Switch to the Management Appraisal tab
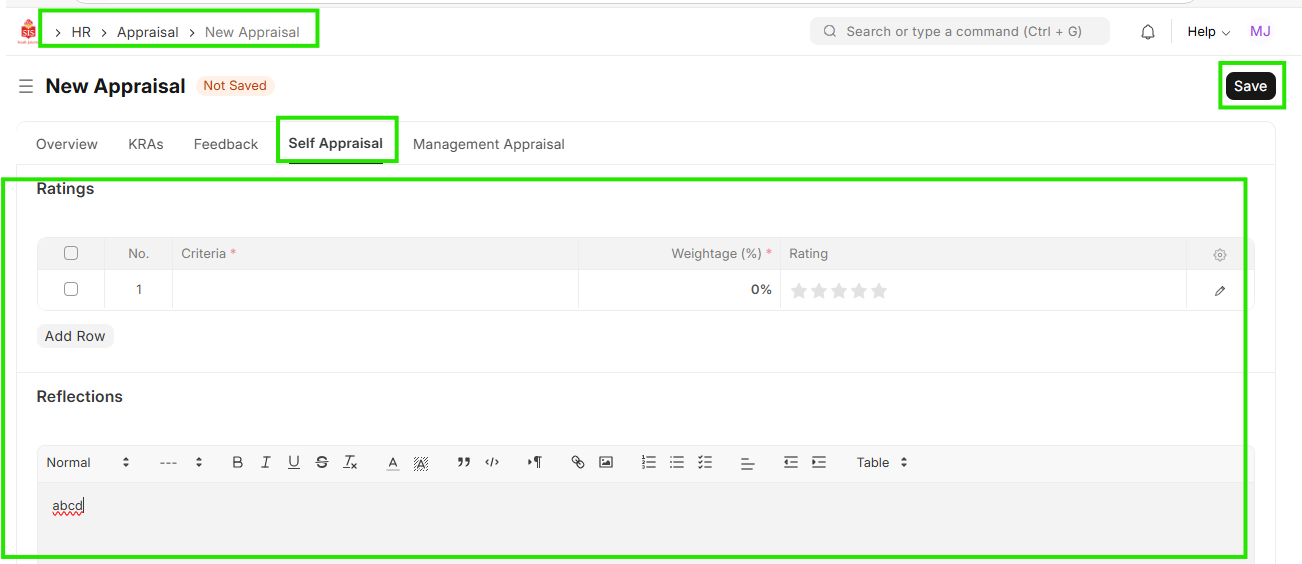The image size is (1302, 564). click(488, 144)
